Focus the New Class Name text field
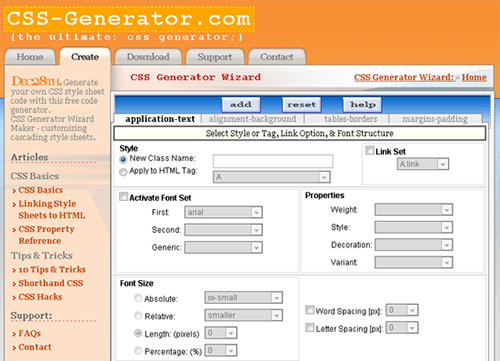Screen dimensions: 500x361 coord(273,161)
